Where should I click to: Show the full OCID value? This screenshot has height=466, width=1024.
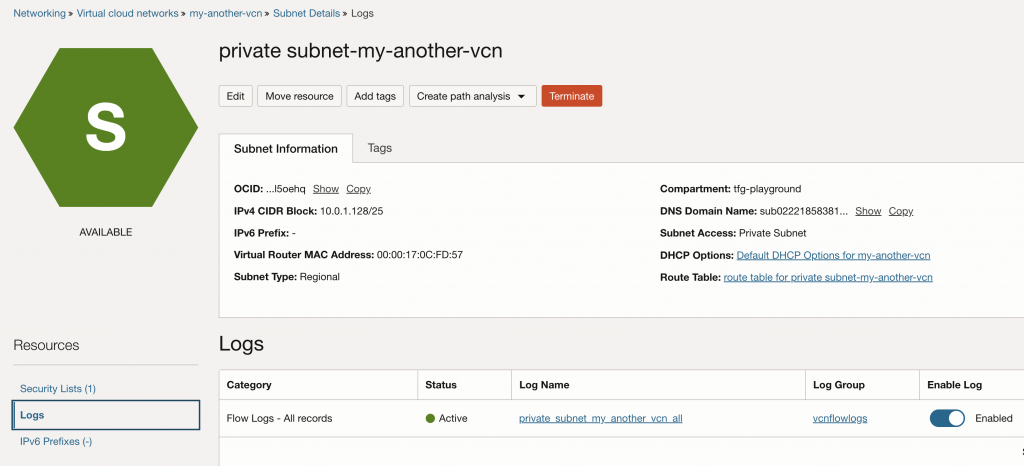(326, 189)
